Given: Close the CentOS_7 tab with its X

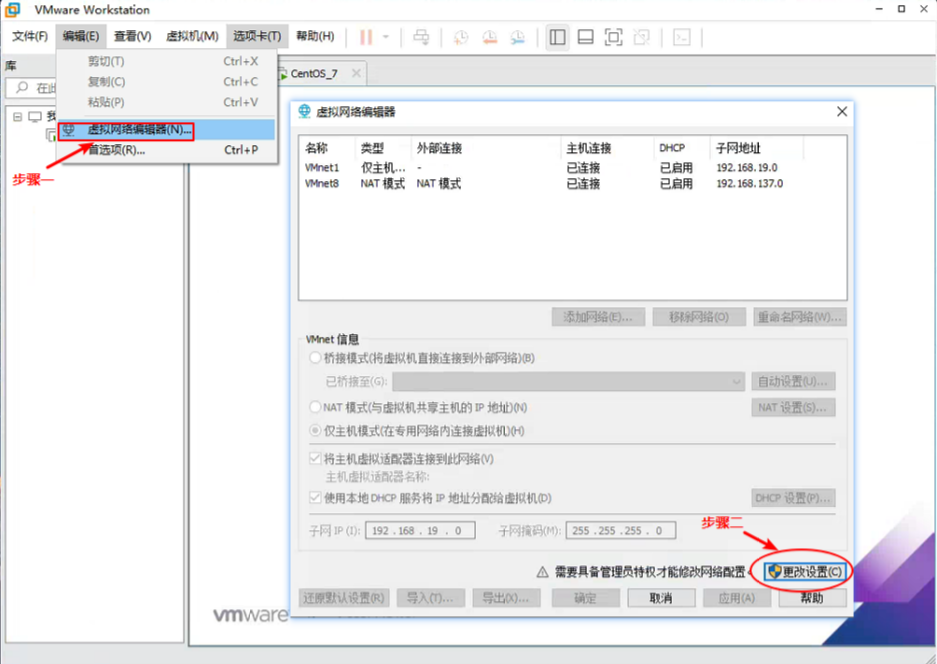Looking at the screenshot, I should pos(356,73).
